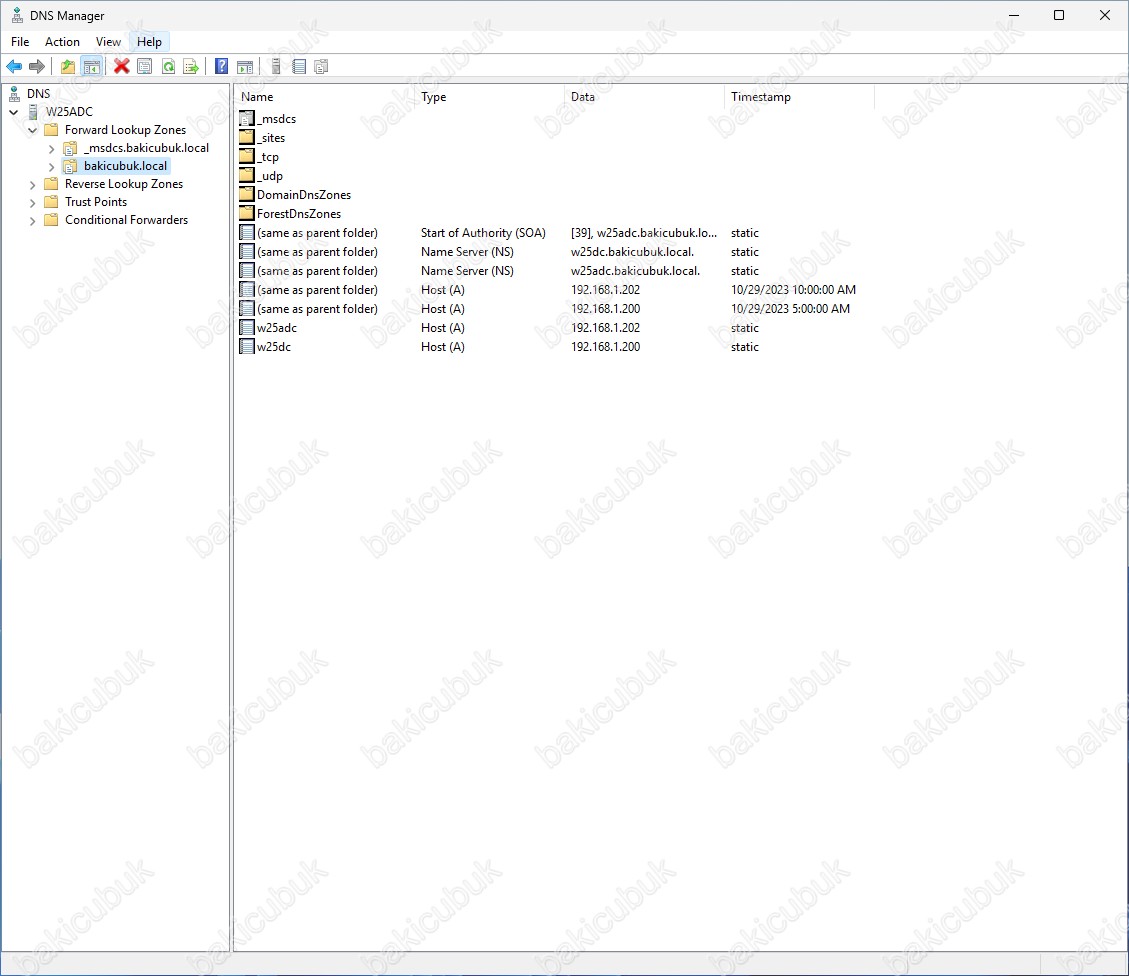Select Reverse Lookup Zones in tree
Image resolution: width=1129 pixels, height=976 pixels.
click(124, 184)
